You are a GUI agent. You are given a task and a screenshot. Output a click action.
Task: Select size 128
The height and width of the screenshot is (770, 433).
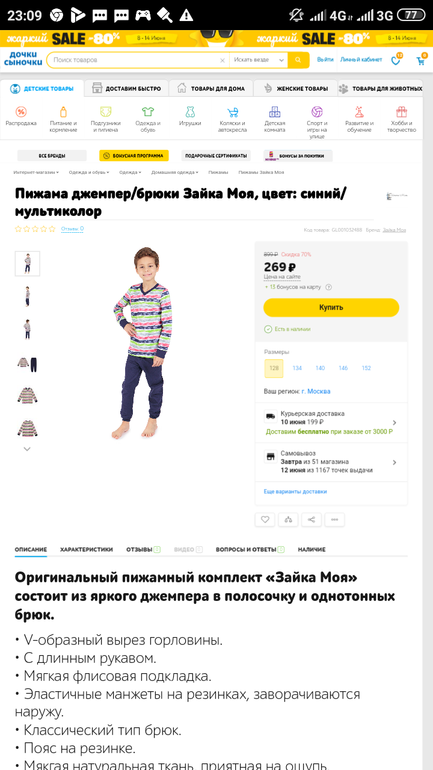click(x=274, y=368)
